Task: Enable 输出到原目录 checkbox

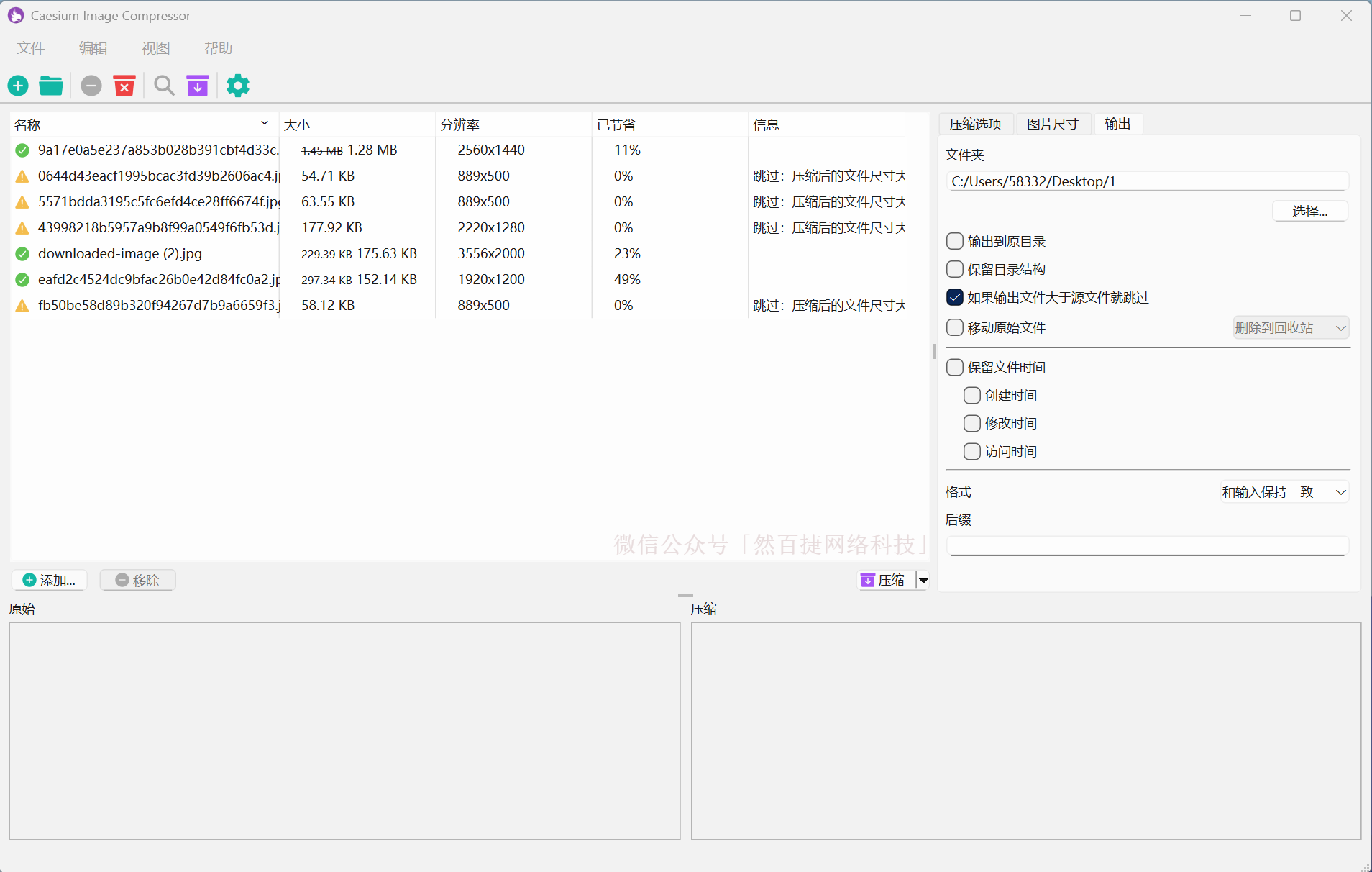Action: (955, 241)
